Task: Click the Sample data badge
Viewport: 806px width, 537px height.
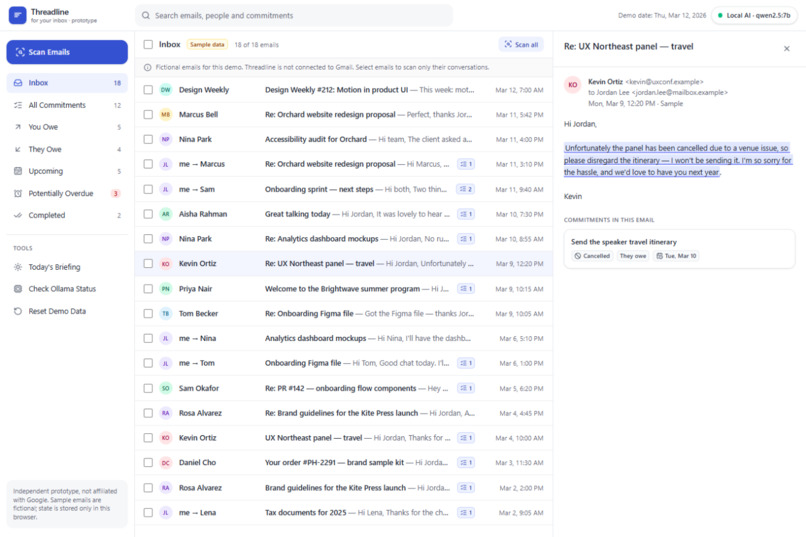Action: pyautogui.click(x=207, y=45)
